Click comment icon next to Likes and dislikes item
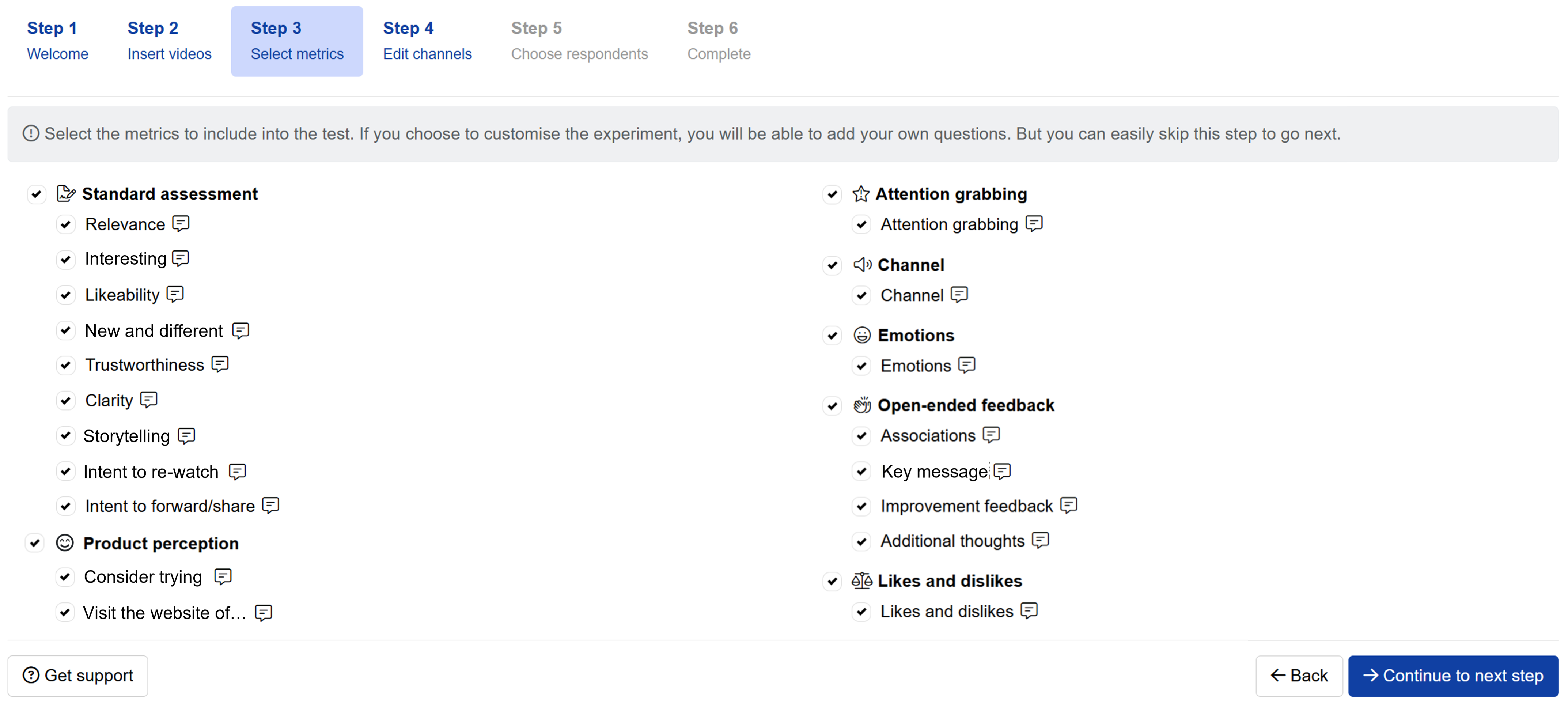Viewport: 1568px width, 711px height. pyautogui.click(x=1029, y=610)
